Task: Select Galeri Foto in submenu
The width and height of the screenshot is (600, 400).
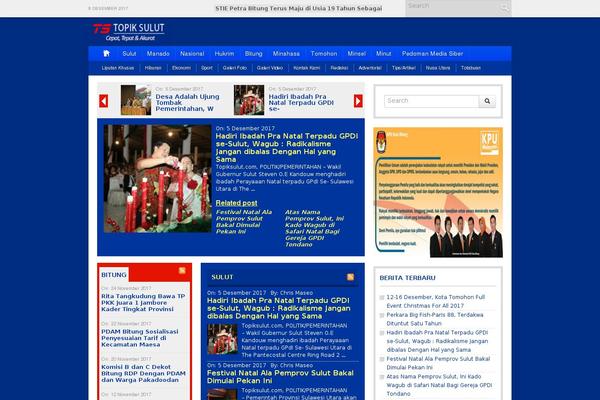Action: 235,68
